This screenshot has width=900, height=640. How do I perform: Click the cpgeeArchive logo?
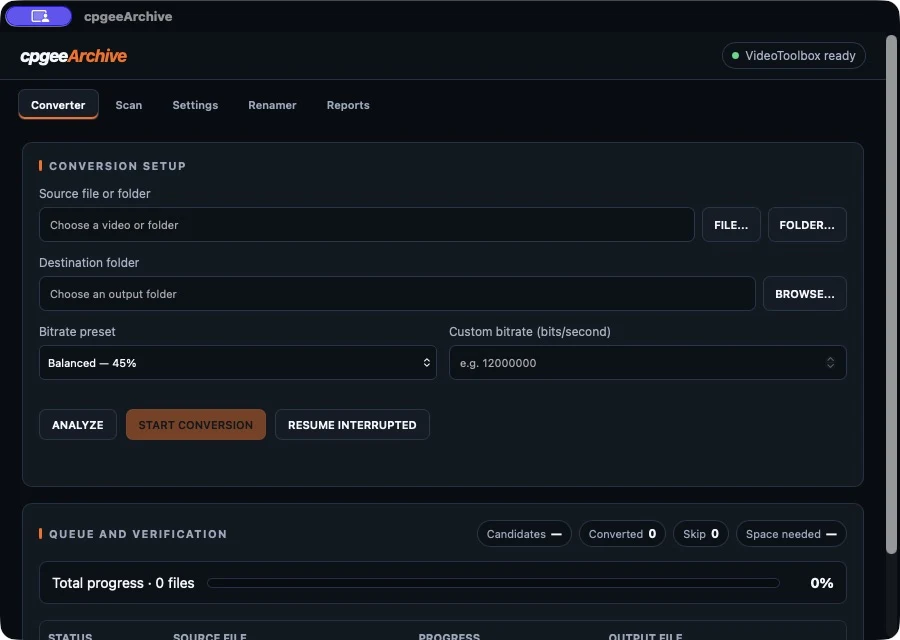(x=73, y=56)
